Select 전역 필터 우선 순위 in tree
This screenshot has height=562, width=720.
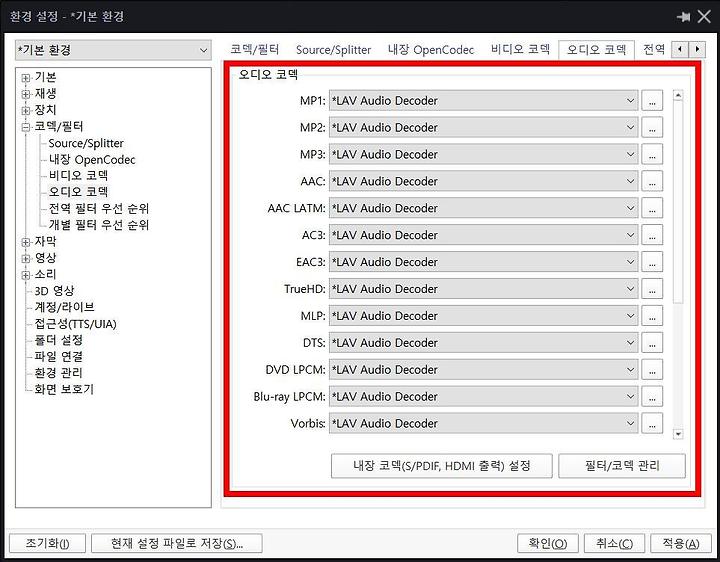(99, 208)
